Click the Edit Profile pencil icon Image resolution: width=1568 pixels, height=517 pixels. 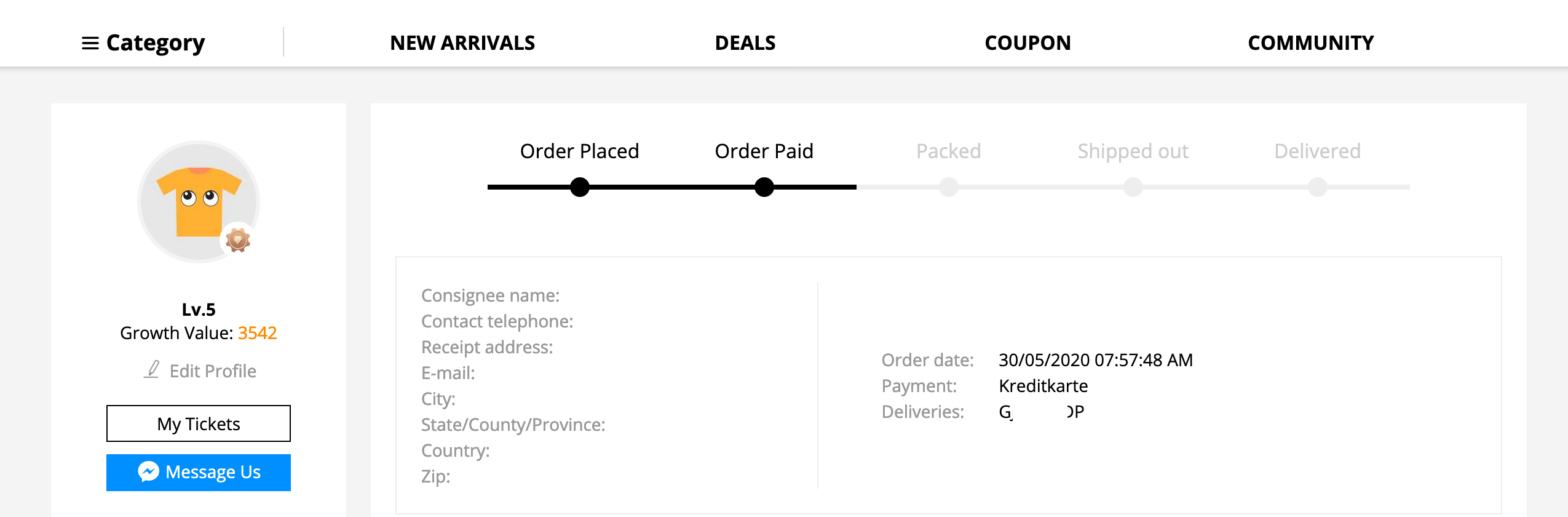152,370
